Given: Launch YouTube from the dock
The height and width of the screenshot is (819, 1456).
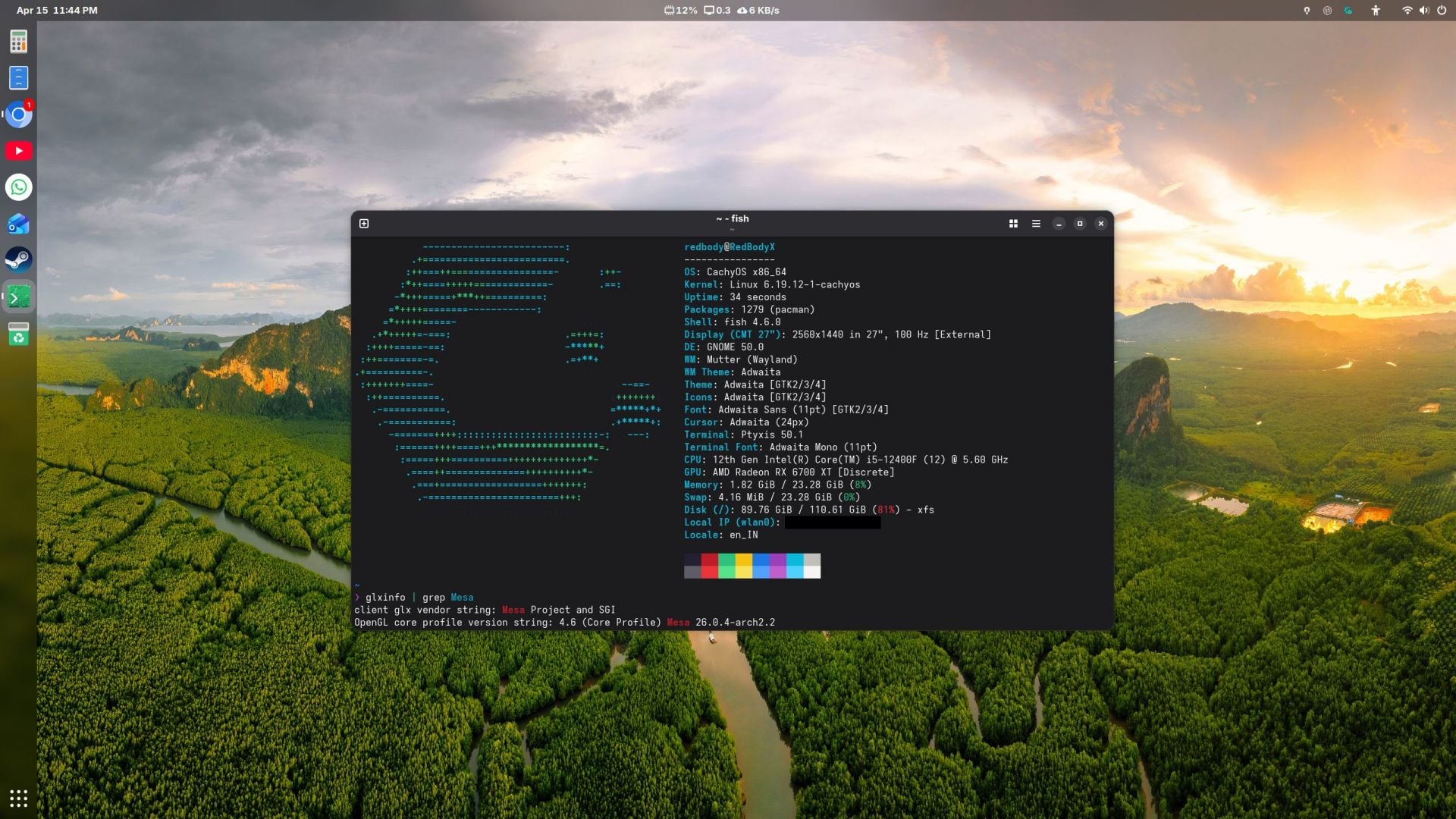Looking at the screenshot, I should click(18, 151).
